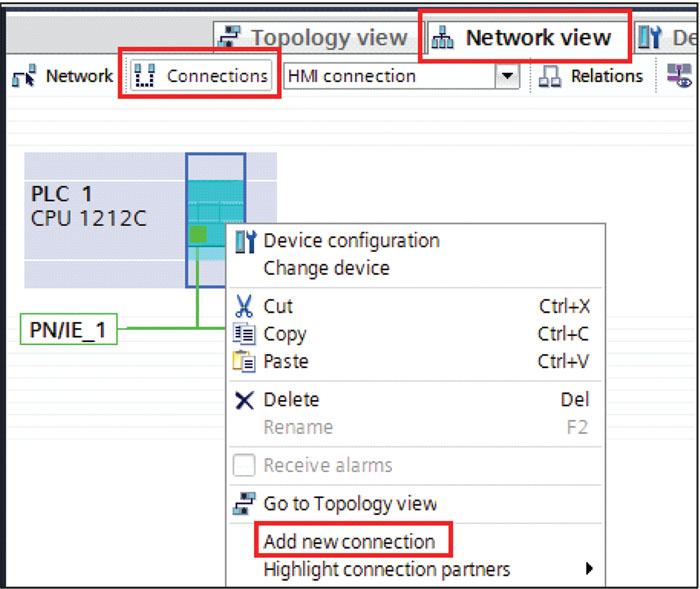
Task: Click the Go to Topology view icon
Action: [x=244, y=504]
